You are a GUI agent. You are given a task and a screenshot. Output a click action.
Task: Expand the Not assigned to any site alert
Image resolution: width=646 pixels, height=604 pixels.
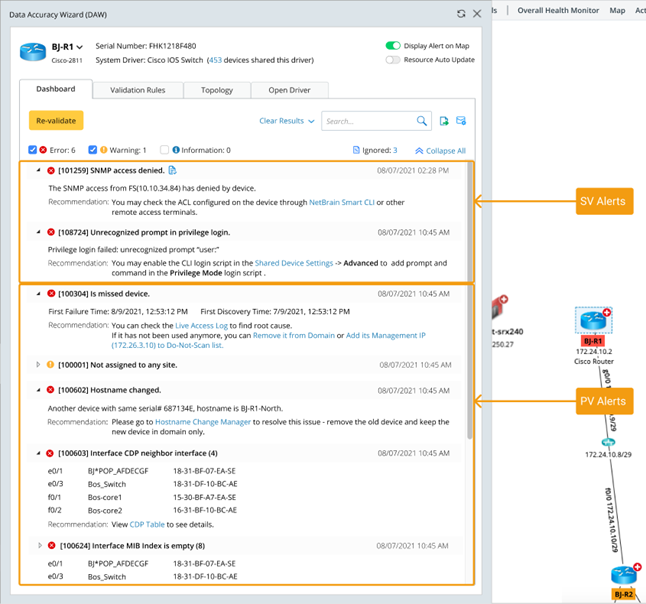[38, 364]
